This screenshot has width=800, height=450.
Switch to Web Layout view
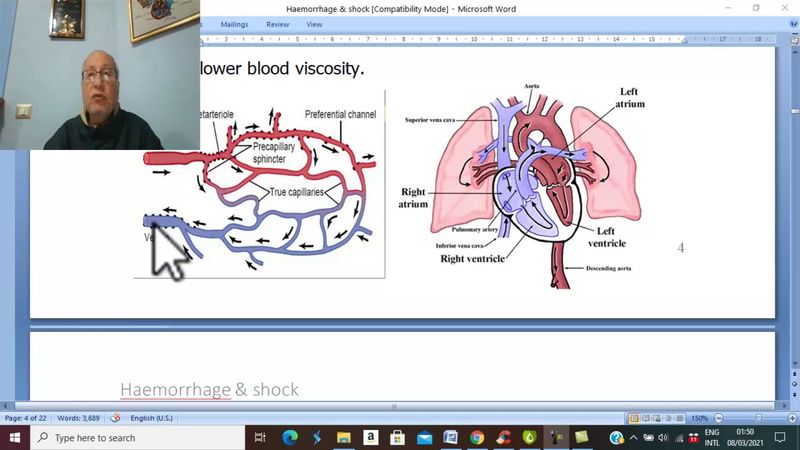point(657,418)
